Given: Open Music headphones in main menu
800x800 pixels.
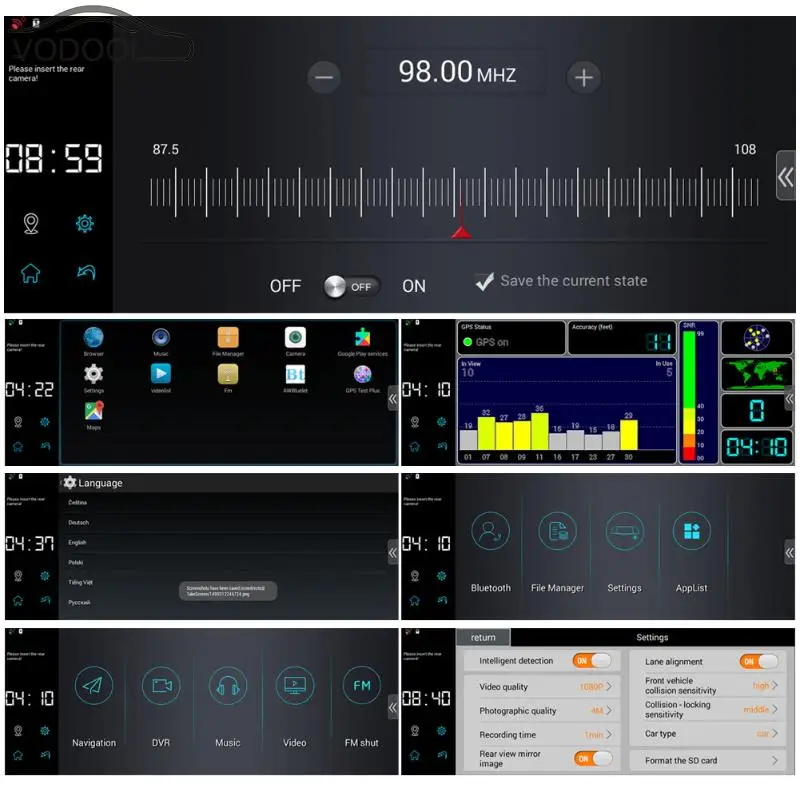Looking at the screenshot, I should pos(228,707).
